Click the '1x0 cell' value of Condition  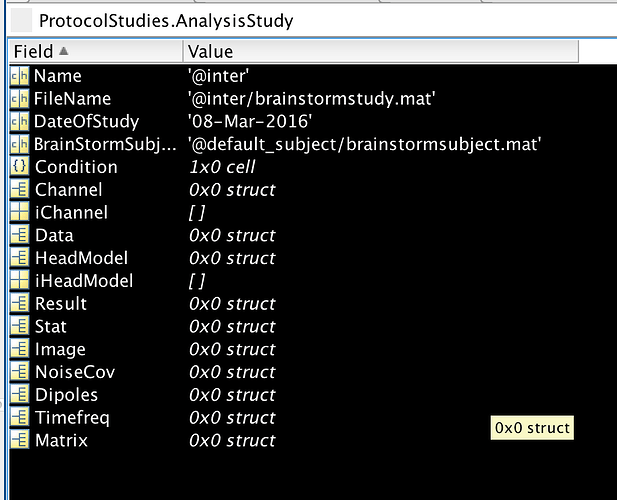(222, 167)
